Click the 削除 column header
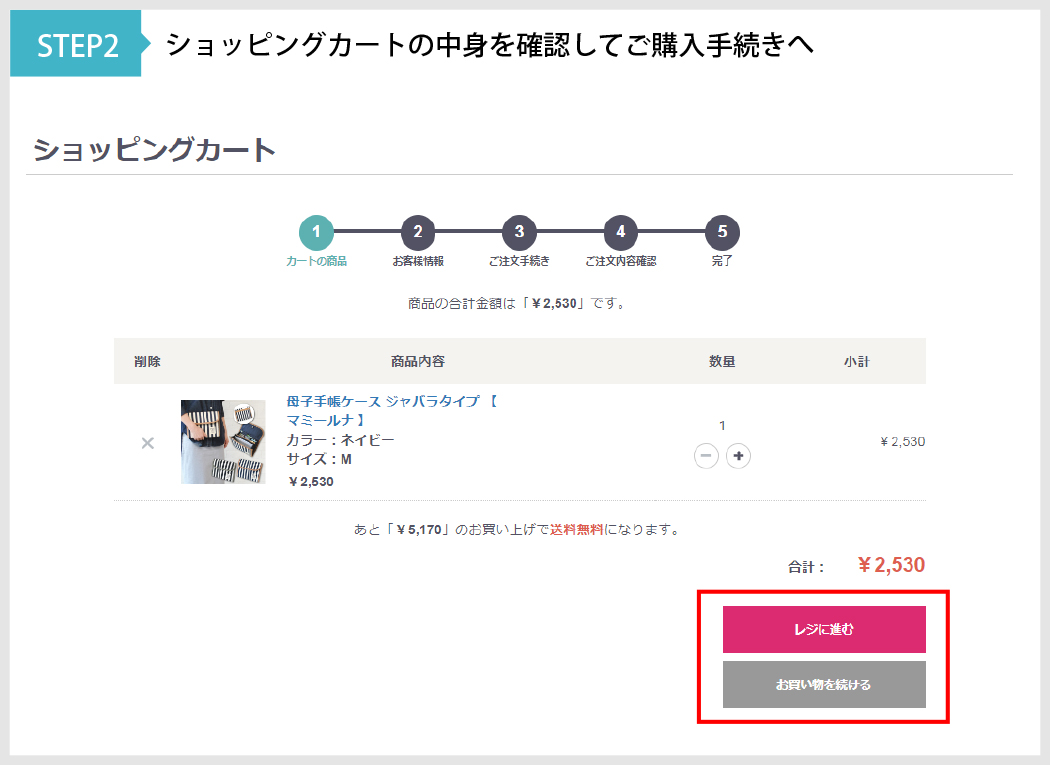The width and height of the screenshot is (1050, 765). 147,361
